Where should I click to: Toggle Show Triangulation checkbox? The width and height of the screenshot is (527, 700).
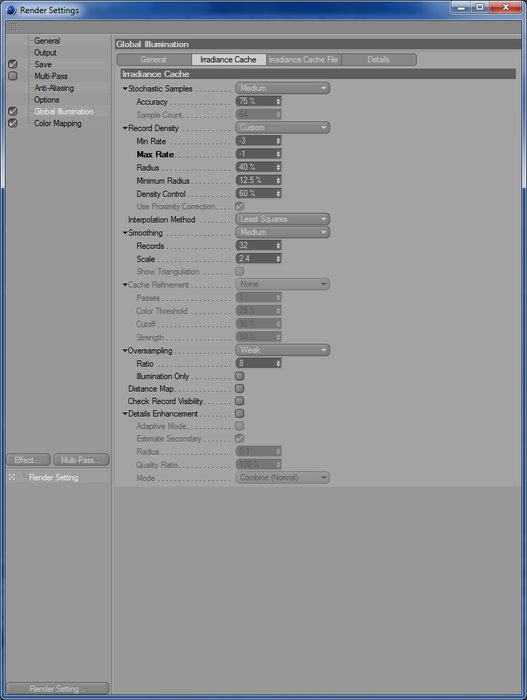240,271
